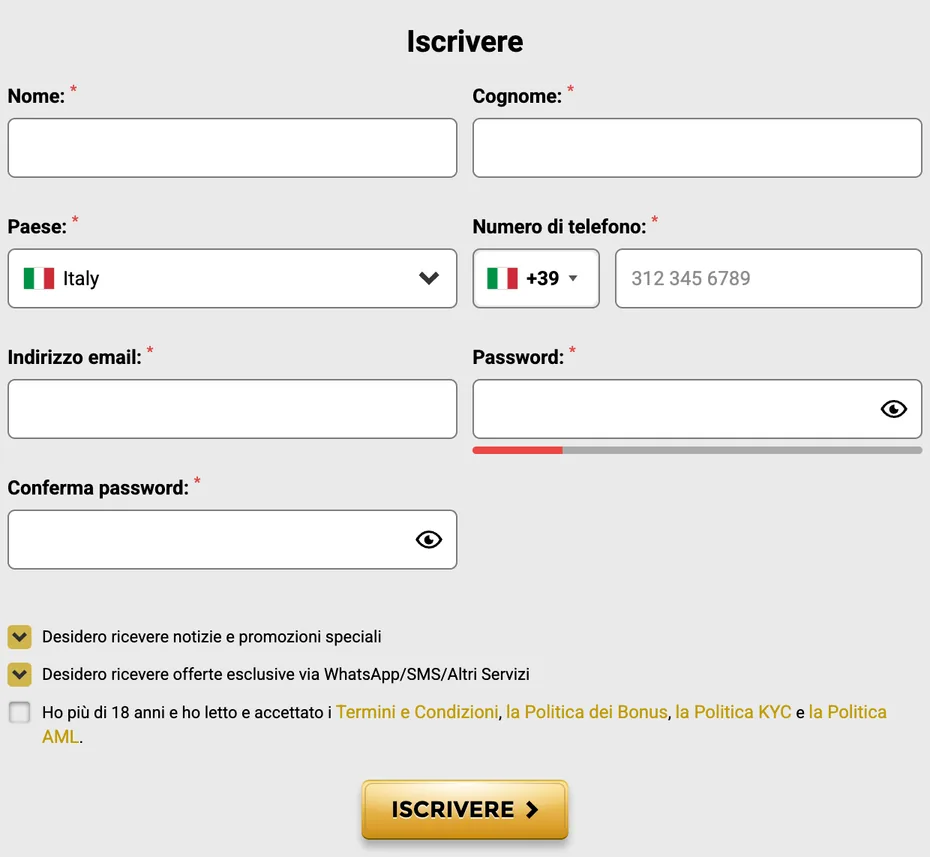The image size is (930, 857).
Task: Click inside the Password input field
Action: click(x=697, y=409)
